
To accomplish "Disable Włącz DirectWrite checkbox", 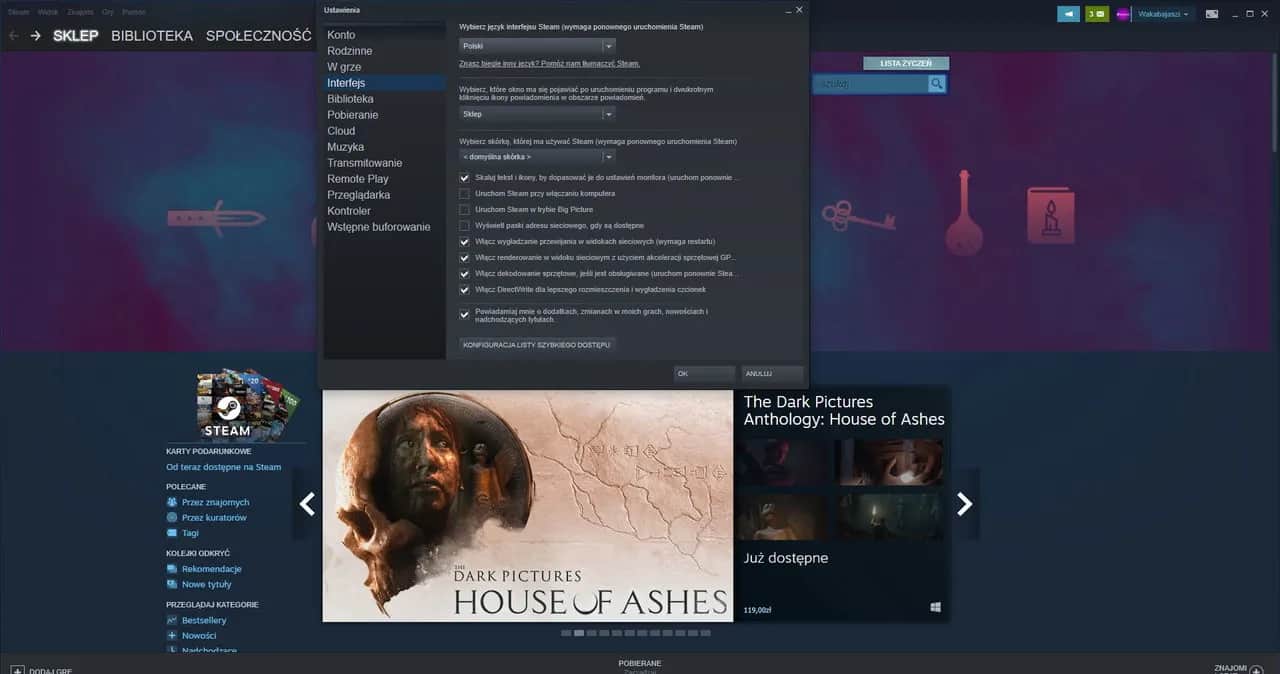I will click(x=464, y=289).
